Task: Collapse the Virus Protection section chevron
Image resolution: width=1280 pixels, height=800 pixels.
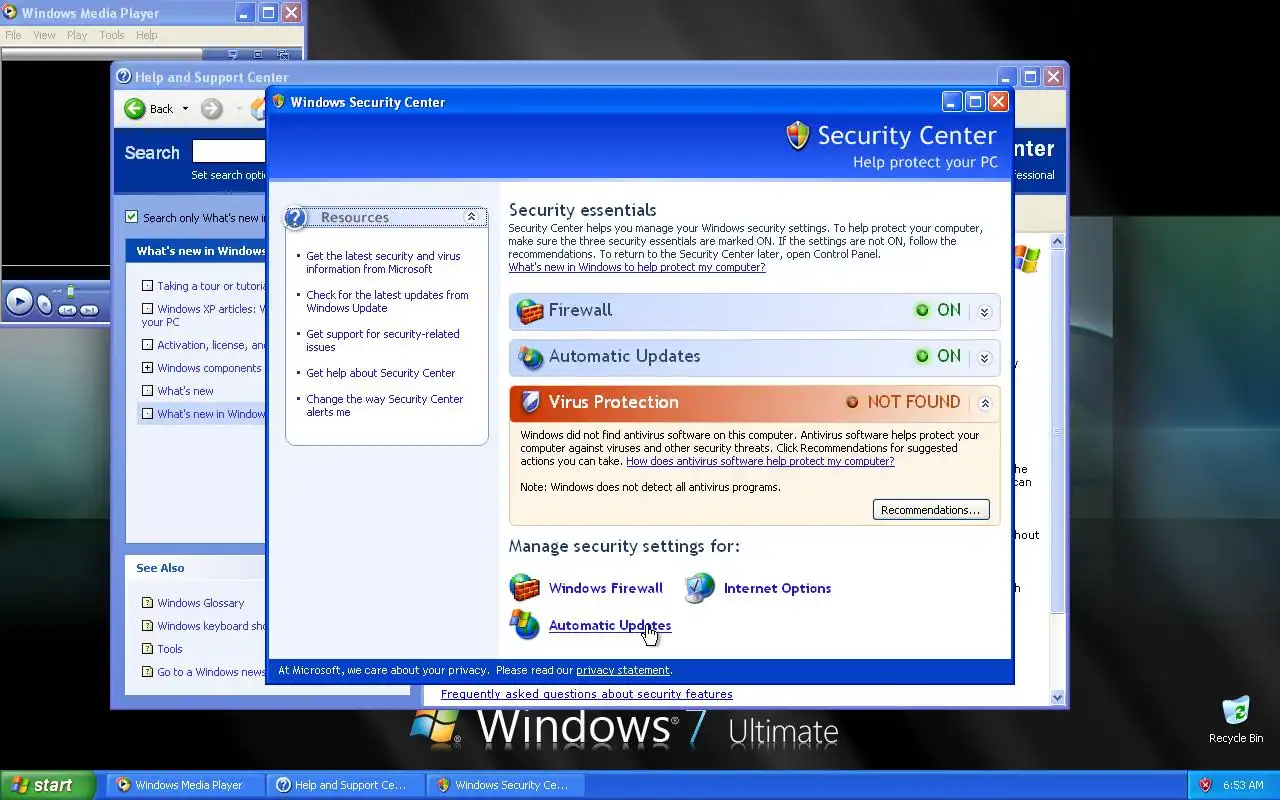Action: click(984, 404)
